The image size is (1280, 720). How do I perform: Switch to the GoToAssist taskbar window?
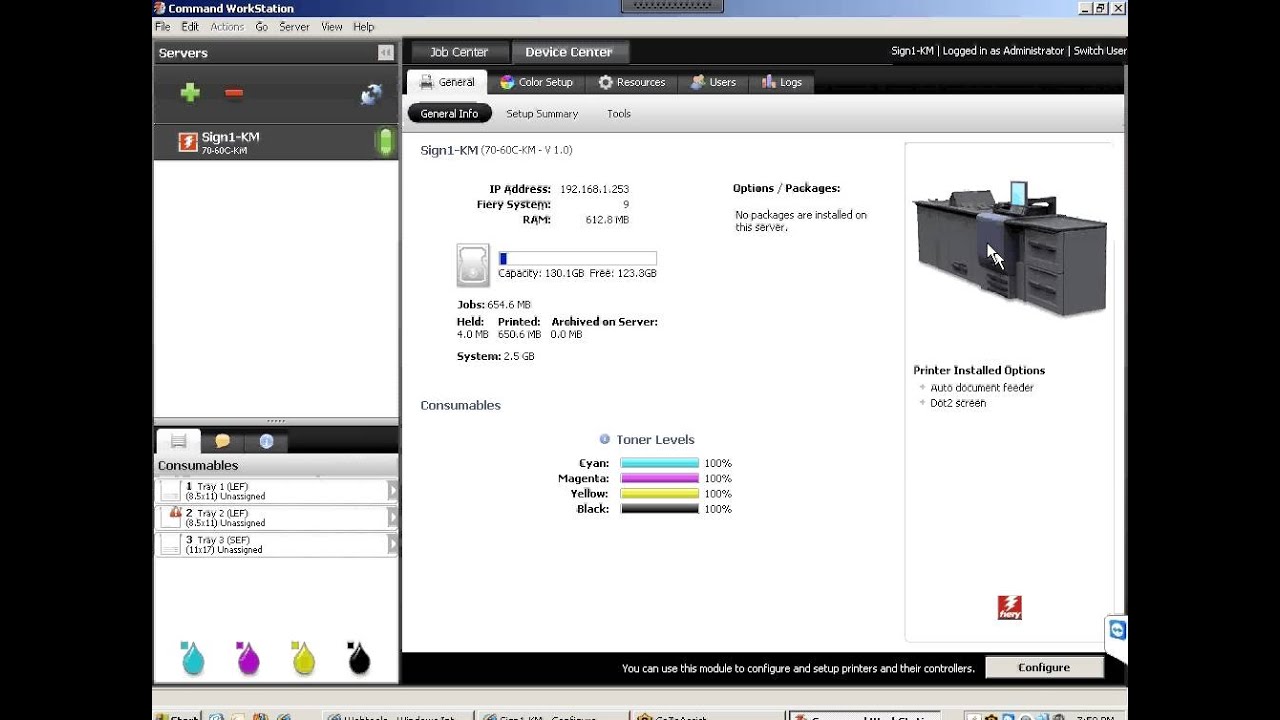pos(706,716)
